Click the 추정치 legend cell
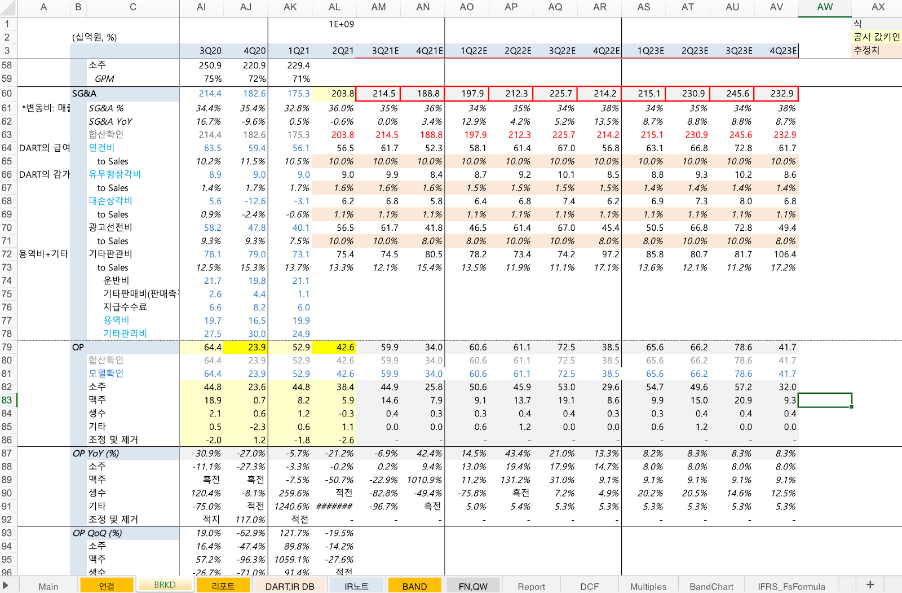The height and width of the screenshot is (593, 902). click(x=877, y=51)
